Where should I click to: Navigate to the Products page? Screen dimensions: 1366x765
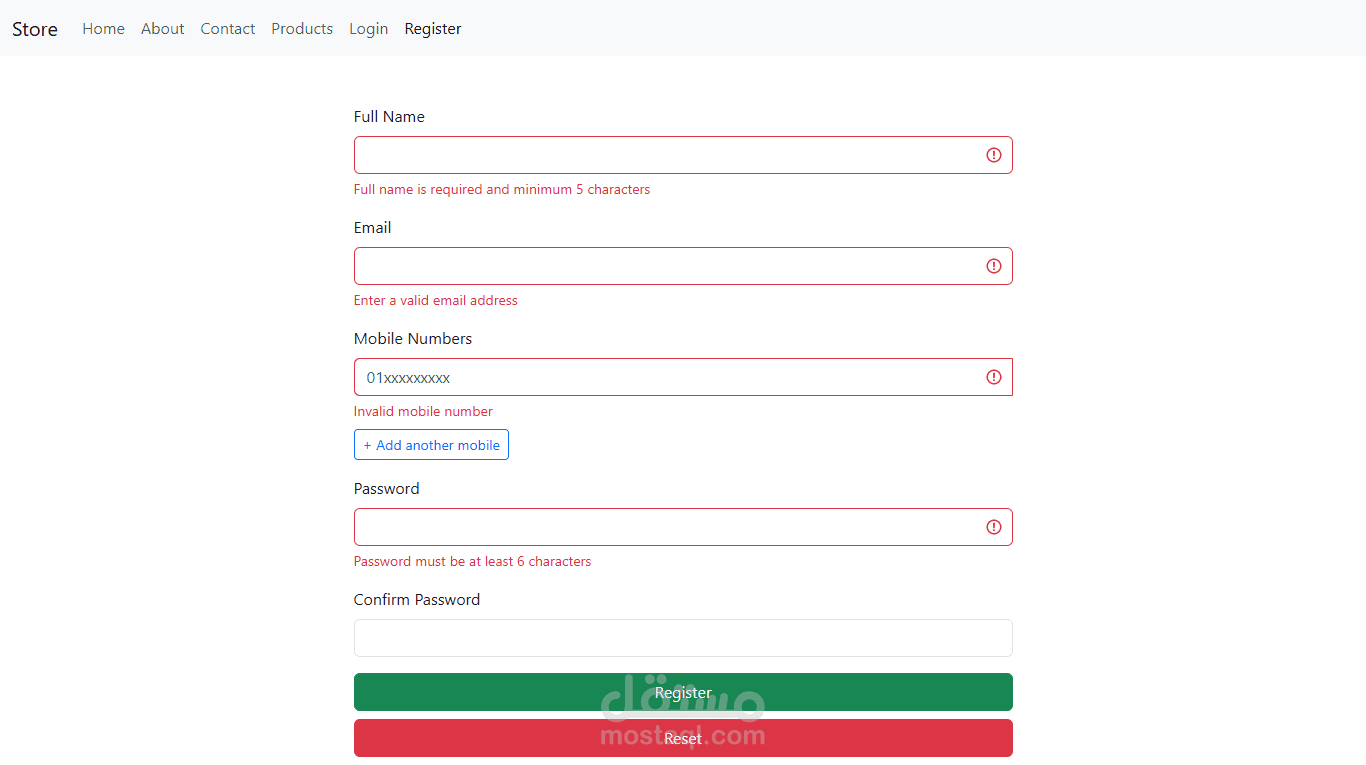click(302, 29)
